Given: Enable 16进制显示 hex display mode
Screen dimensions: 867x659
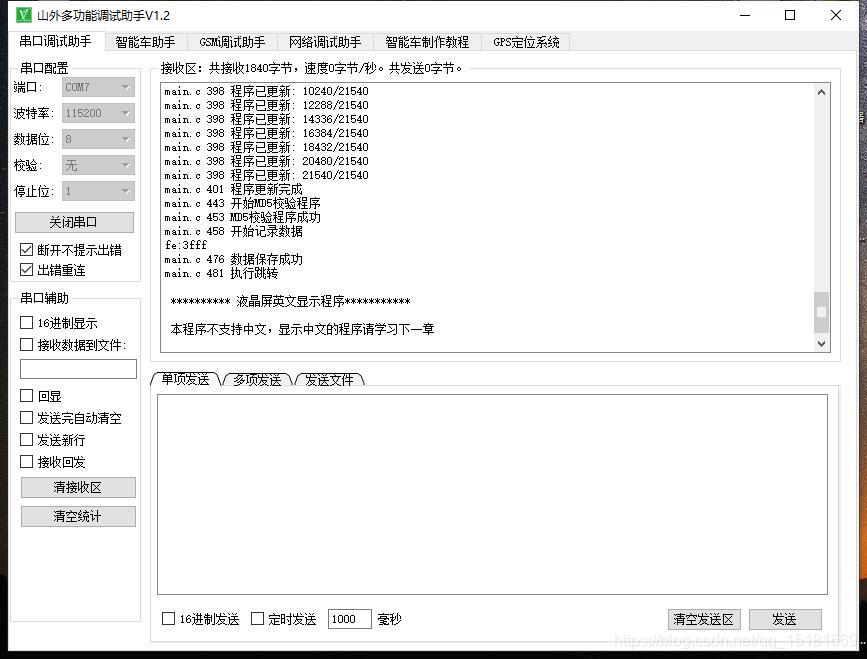Looking at the screenshot, I should point(25,324).
